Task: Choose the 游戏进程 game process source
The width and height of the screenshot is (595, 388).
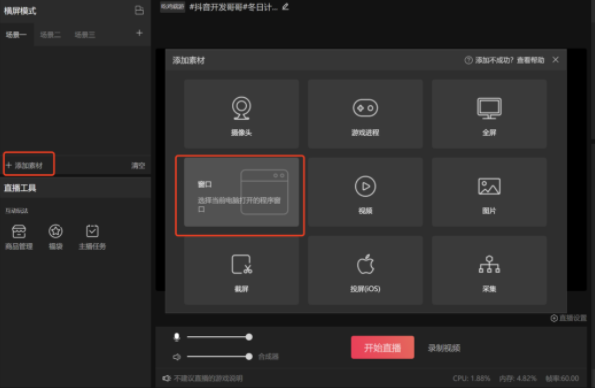Action: (x=365, y=114)
